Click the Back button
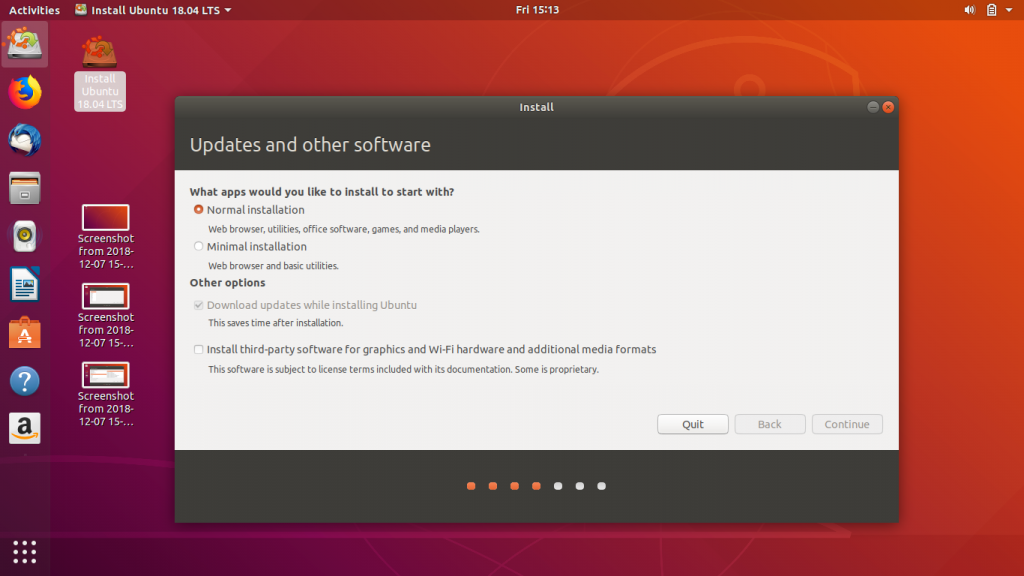The width and height of the screenshot is (1024, 576). coord(769,424)
